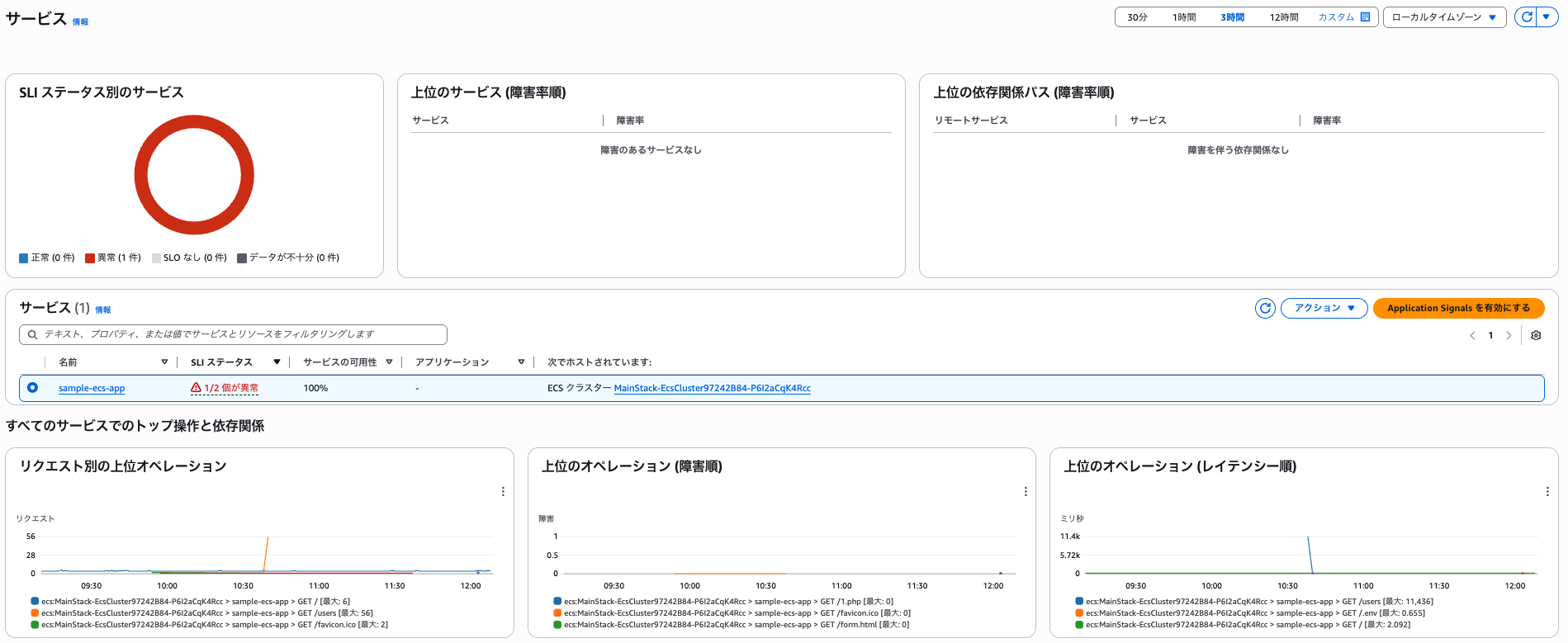Open the 情報 link beside the page title

click(80, 22)
